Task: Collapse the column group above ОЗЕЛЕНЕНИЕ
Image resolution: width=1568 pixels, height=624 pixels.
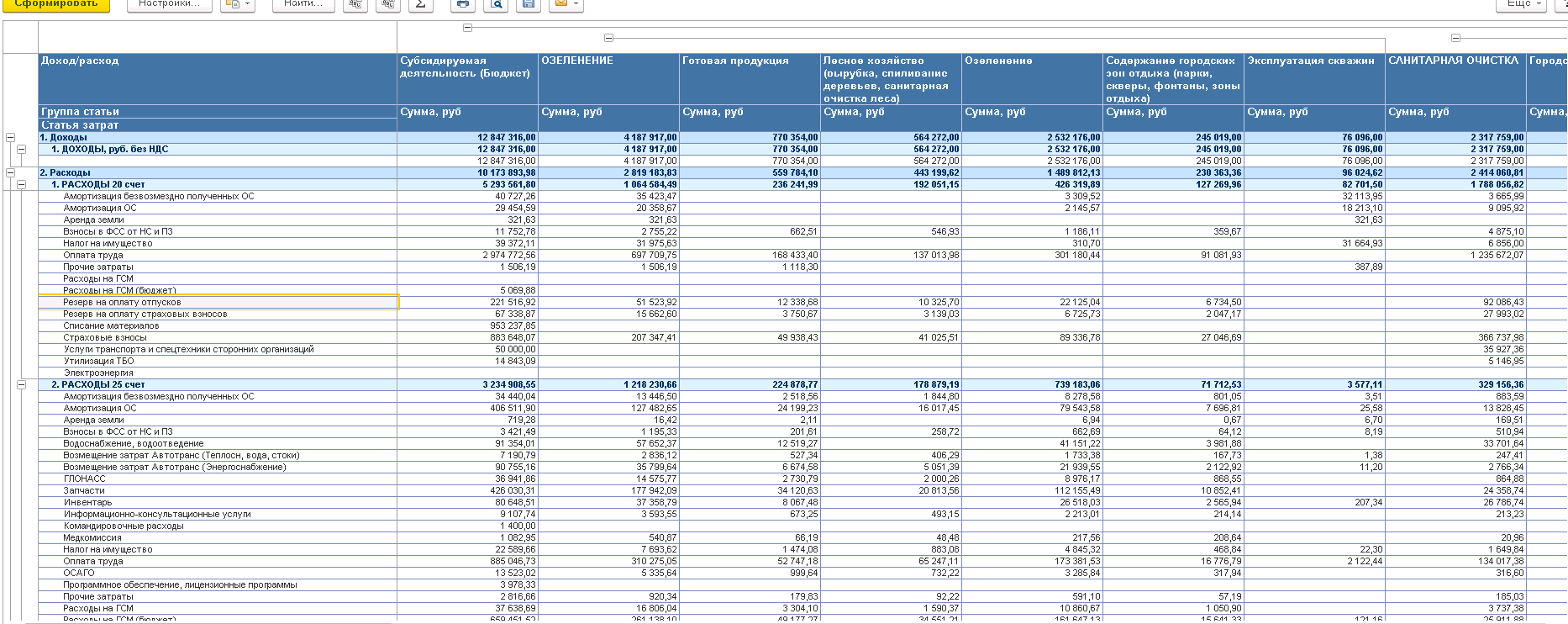Action: (x=609, y=38)
